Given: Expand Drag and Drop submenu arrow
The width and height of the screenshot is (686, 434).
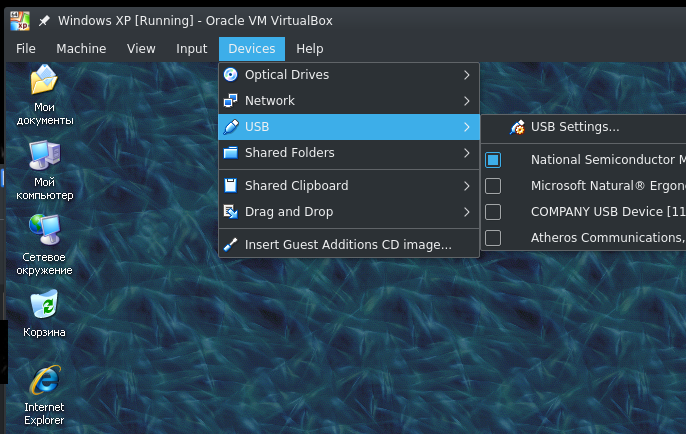Looking at the screenshot, I should pos(466,212).
